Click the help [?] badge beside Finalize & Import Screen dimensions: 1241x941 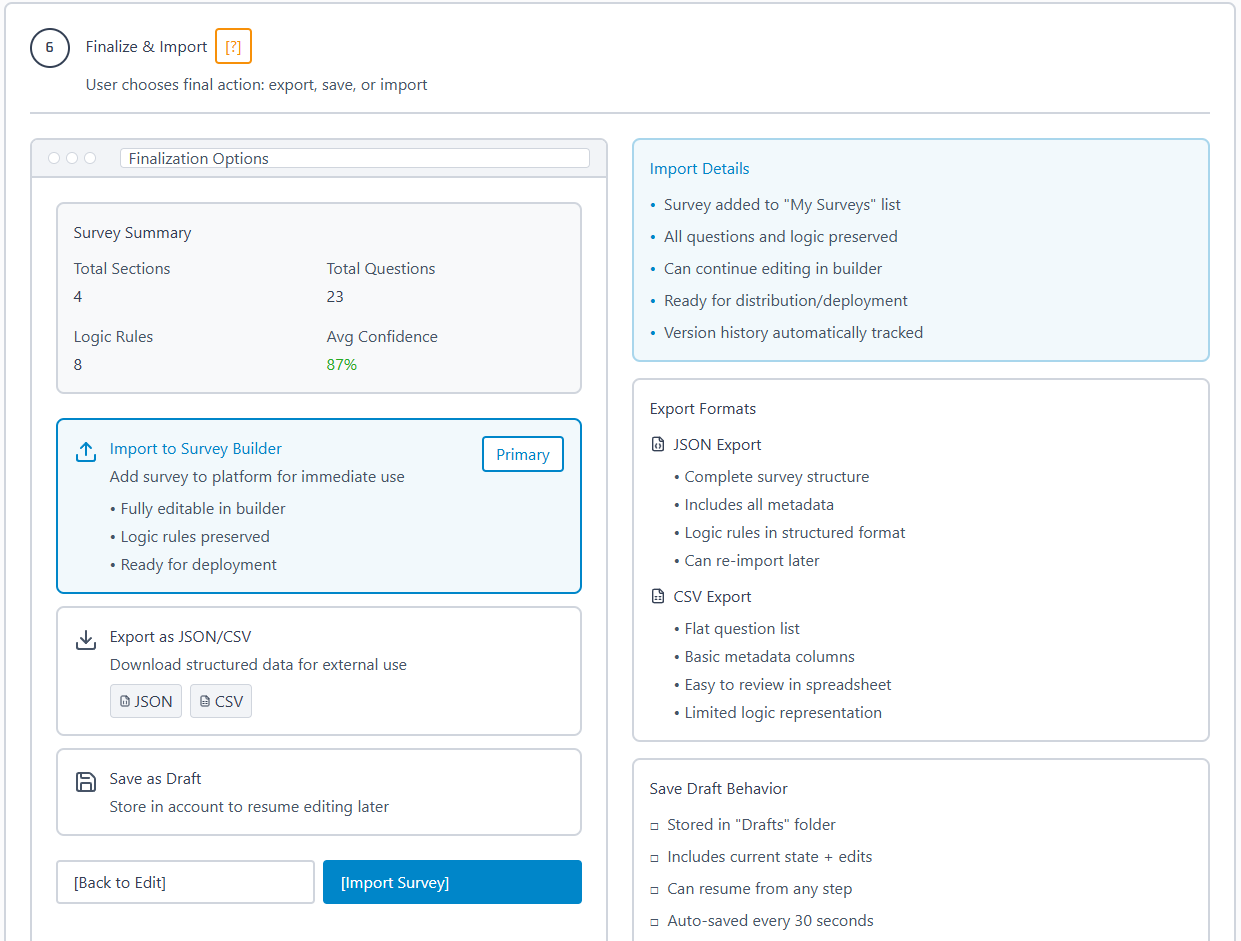point(233,47)
